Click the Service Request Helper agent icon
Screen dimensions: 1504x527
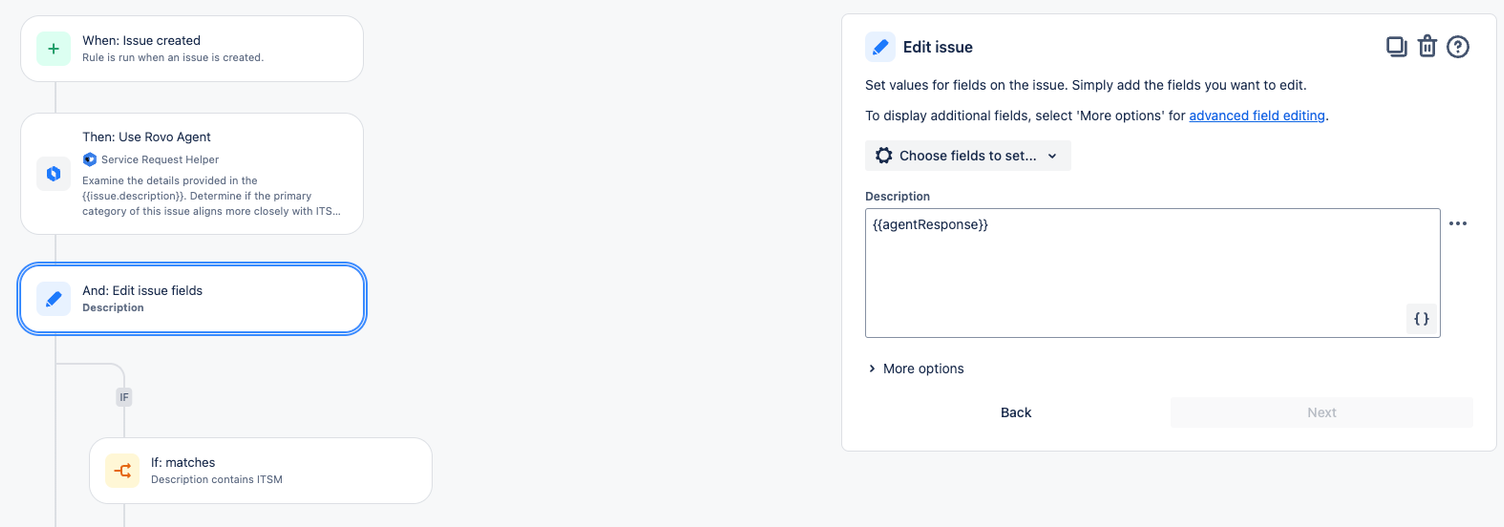pos(89,159)
